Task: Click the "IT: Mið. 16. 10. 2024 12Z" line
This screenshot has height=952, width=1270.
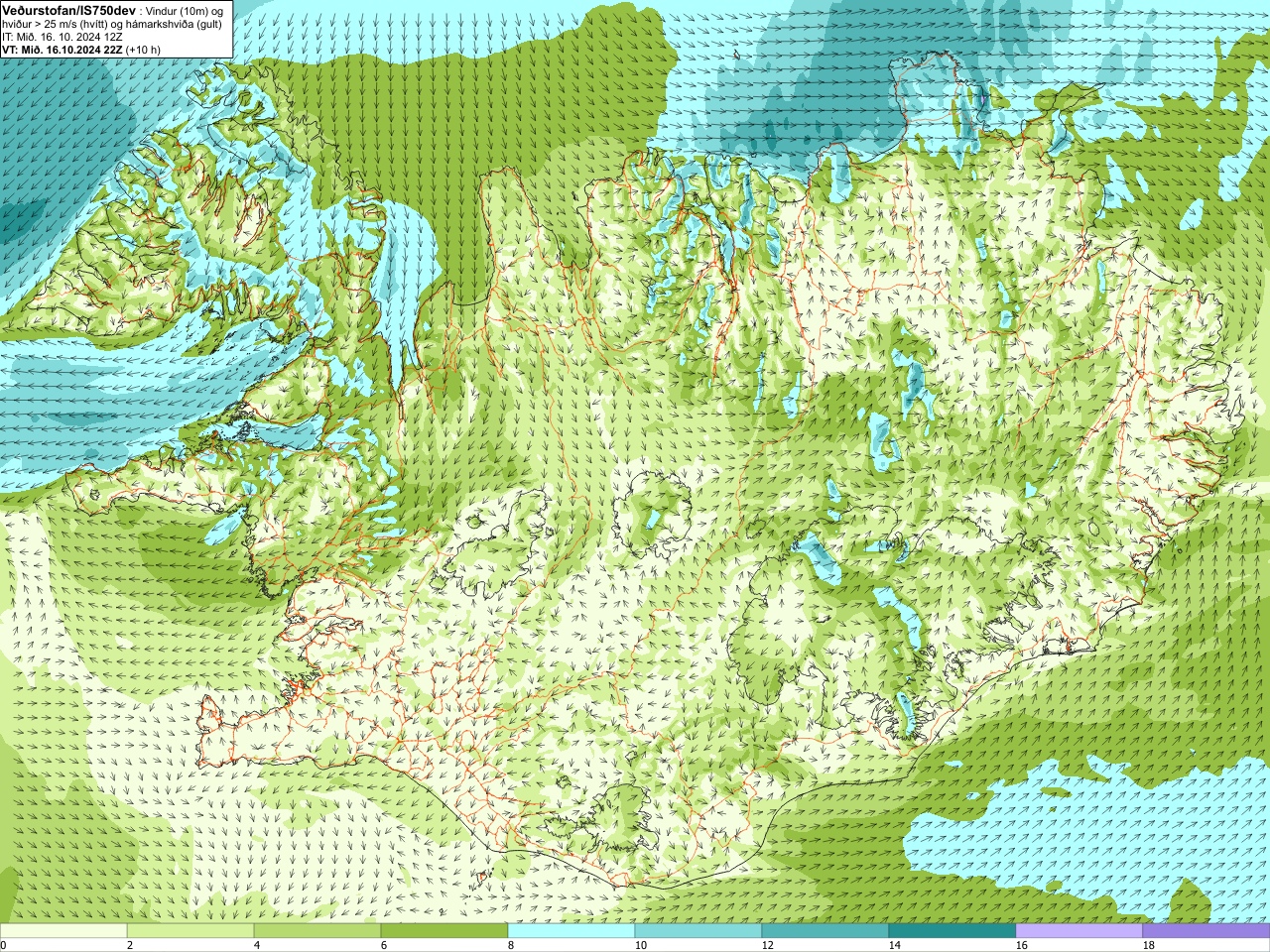Action: click(x=62, y=37)
